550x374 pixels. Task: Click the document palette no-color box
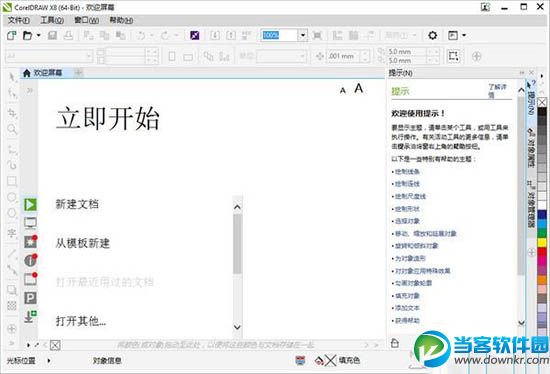tap(55, 345)
